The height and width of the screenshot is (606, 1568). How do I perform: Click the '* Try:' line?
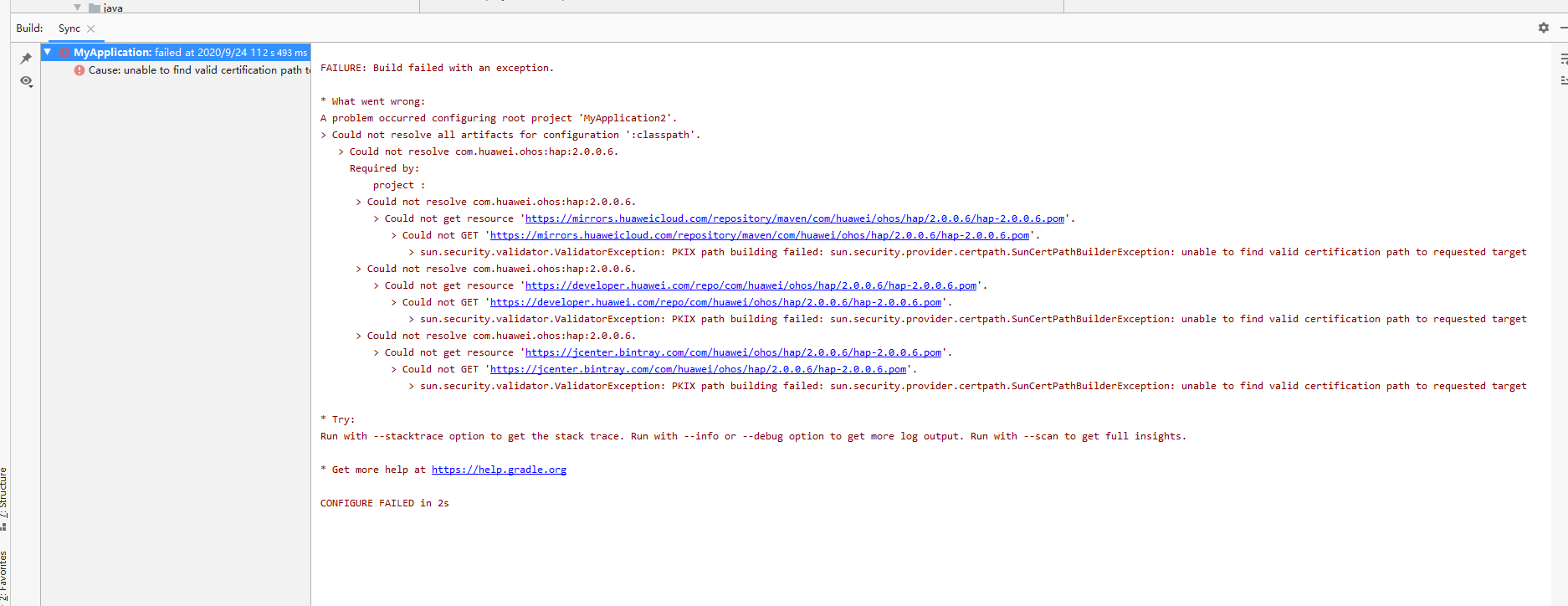[x=337, y=419]
